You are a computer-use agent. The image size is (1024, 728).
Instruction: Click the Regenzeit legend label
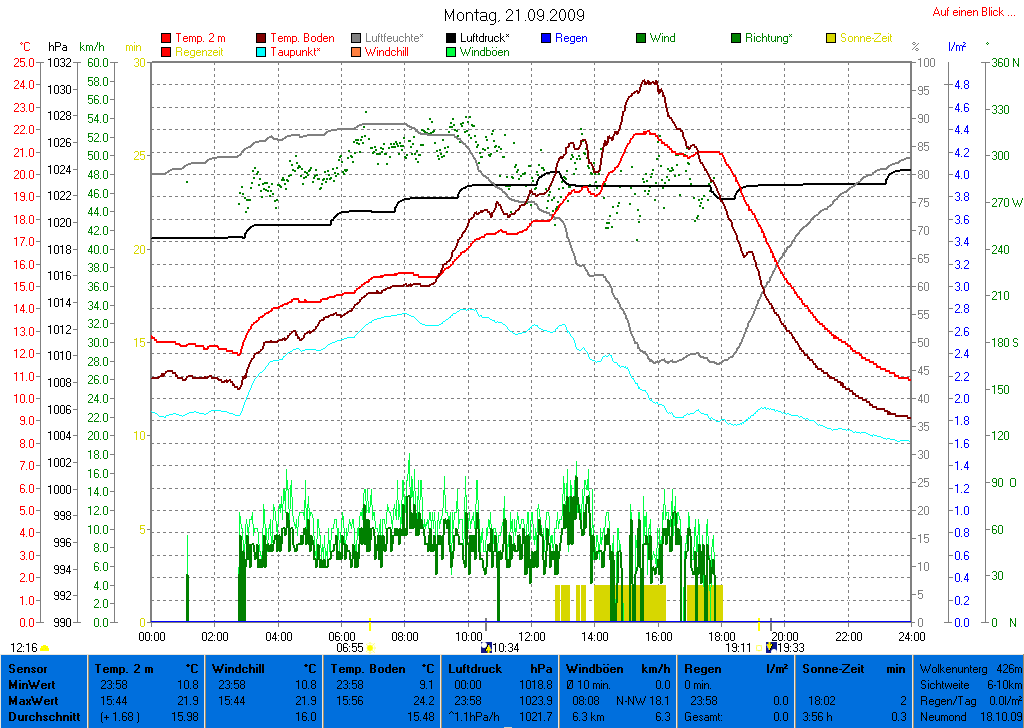pyautogui.click(x=202, y=52)
